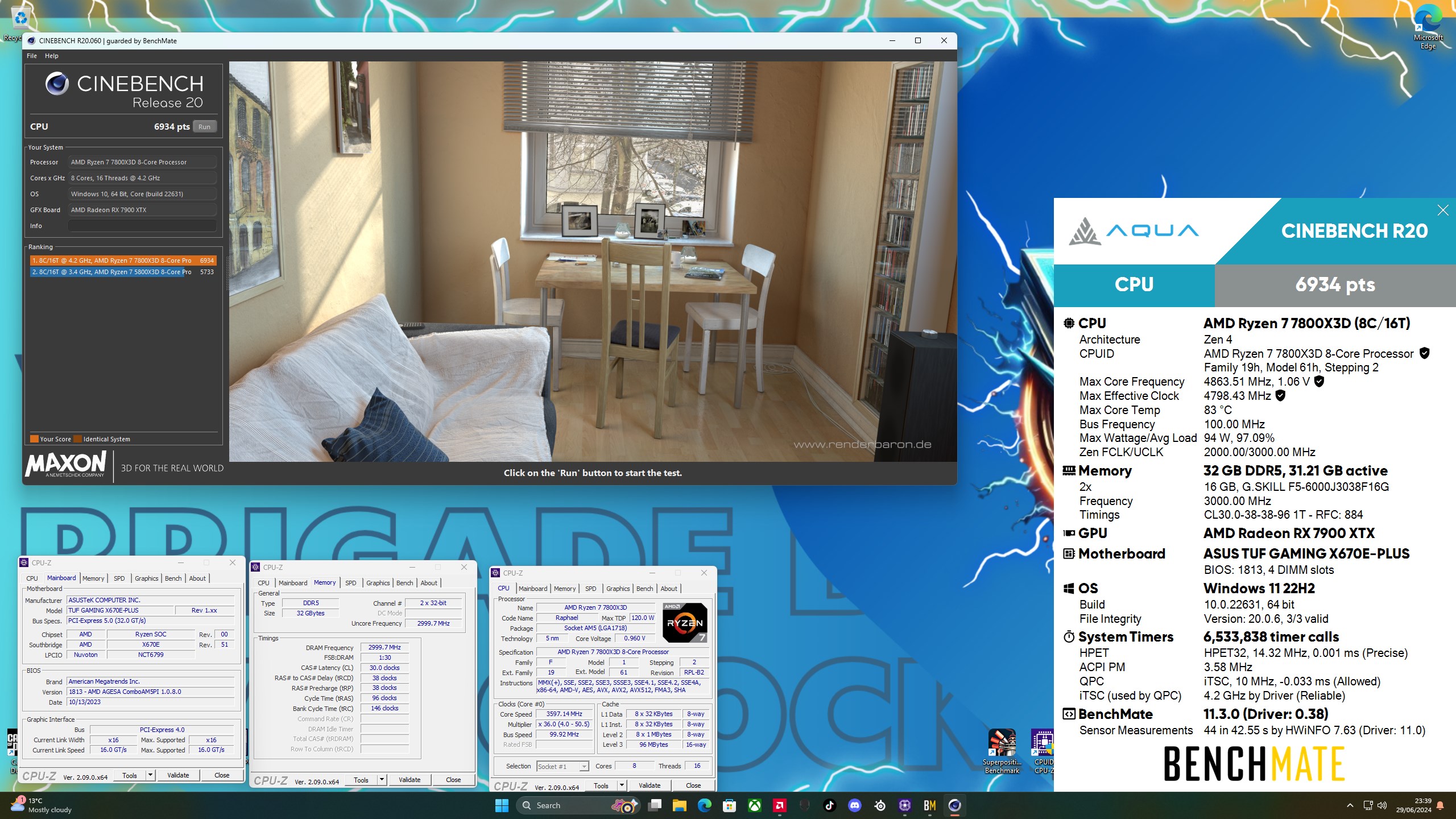The image size is (1456, 819).
Task: Click the DRAM Frequency value 2999.7 MHz
Action: (384, 647)
